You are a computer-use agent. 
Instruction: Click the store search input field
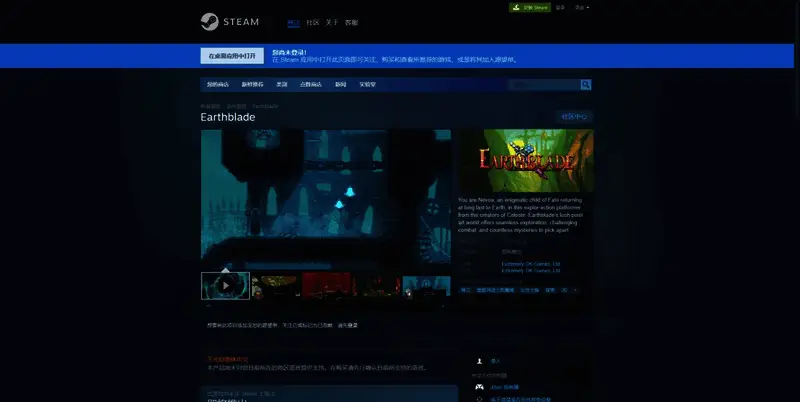(543, 85)
